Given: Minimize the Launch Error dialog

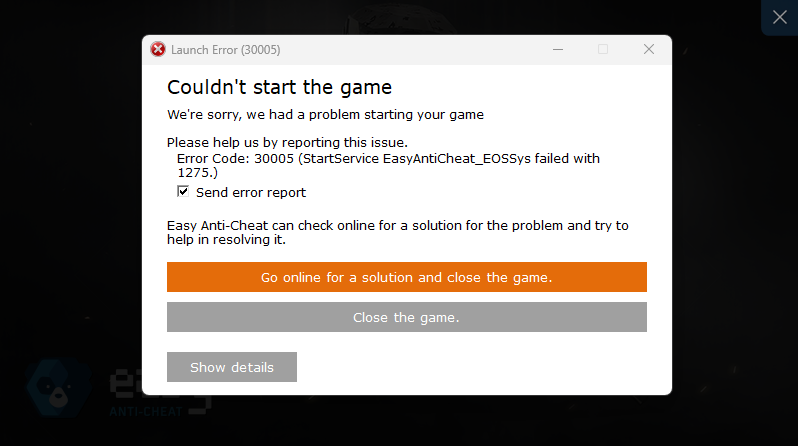Looking at the screenshot, I should (557, 49).
